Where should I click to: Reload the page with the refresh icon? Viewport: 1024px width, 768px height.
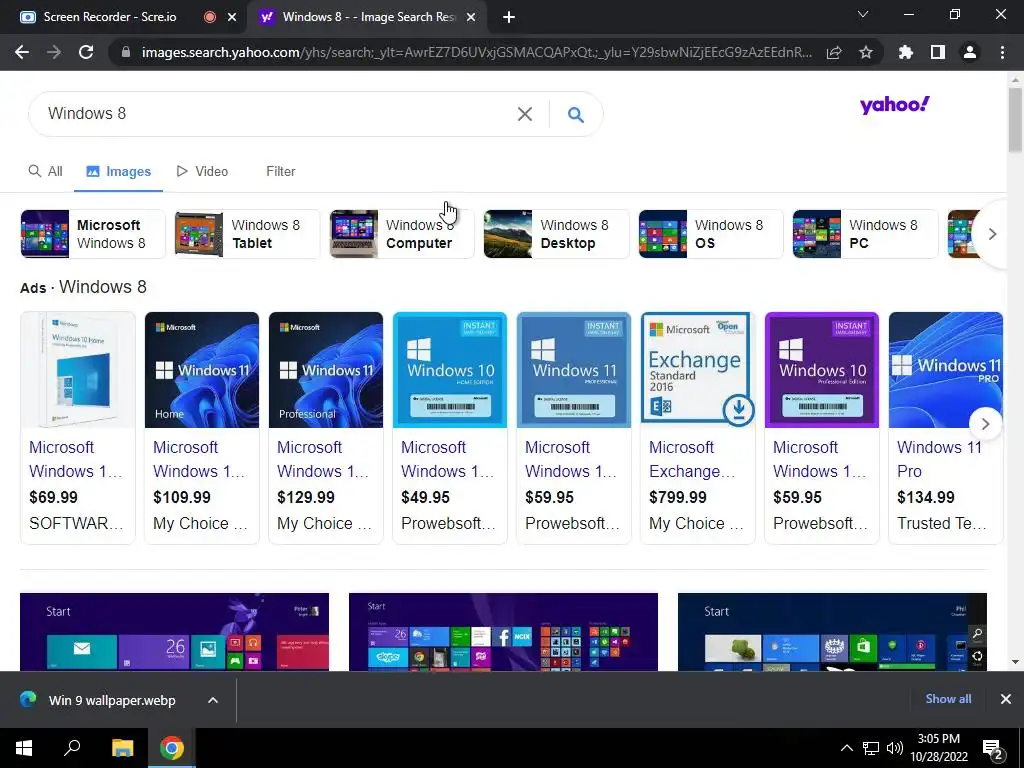point(86,52)
